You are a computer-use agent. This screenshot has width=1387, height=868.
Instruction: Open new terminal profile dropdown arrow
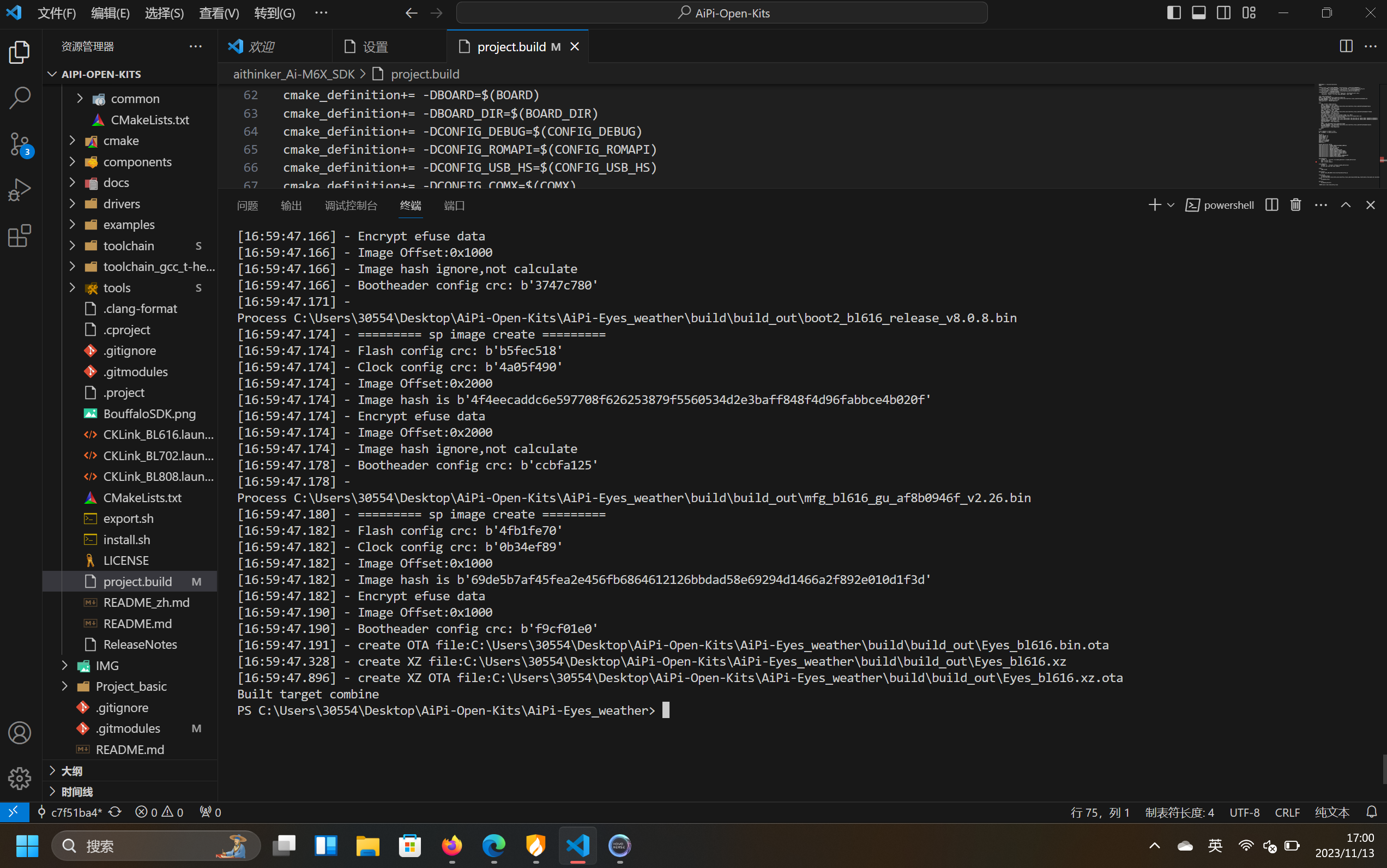pos(1171,205)
